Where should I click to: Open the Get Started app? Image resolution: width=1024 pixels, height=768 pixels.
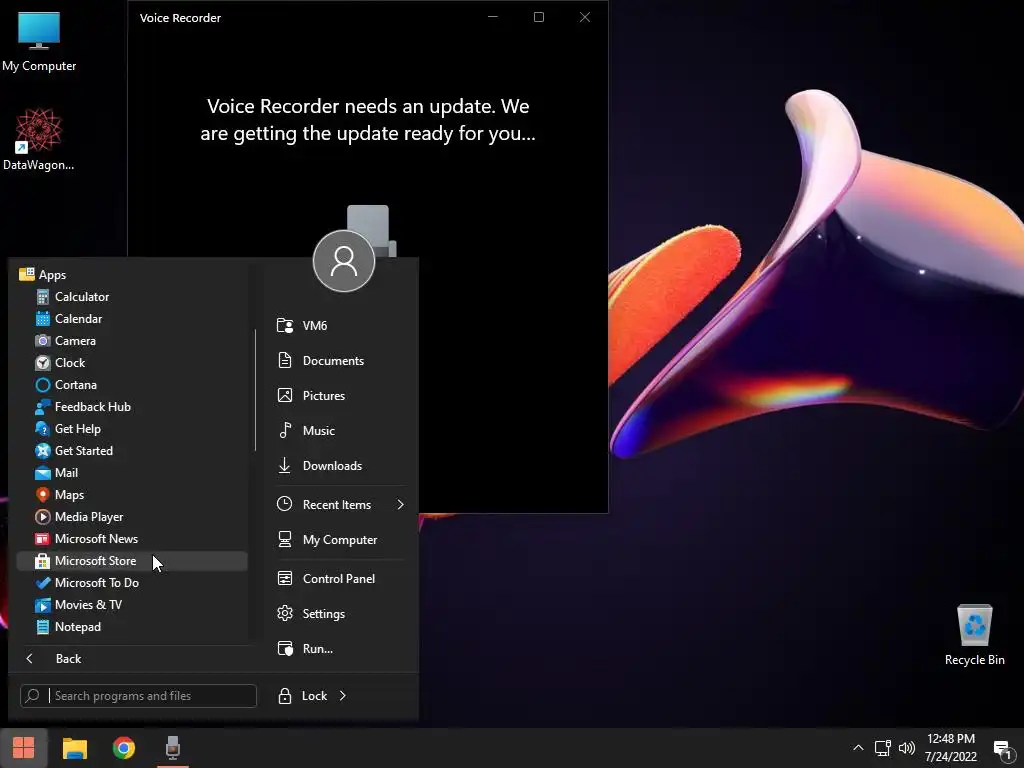(x=132, y=451)
